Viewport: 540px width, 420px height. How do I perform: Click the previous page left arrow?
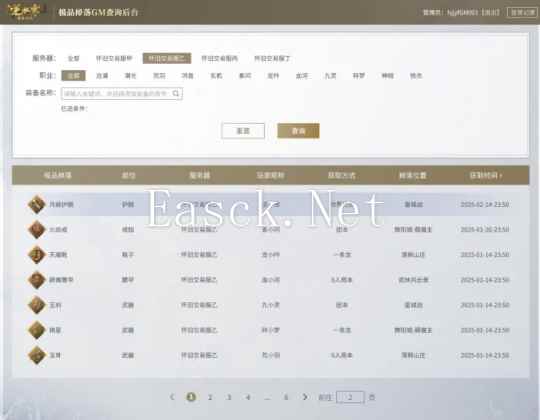(x=172, y=397)
